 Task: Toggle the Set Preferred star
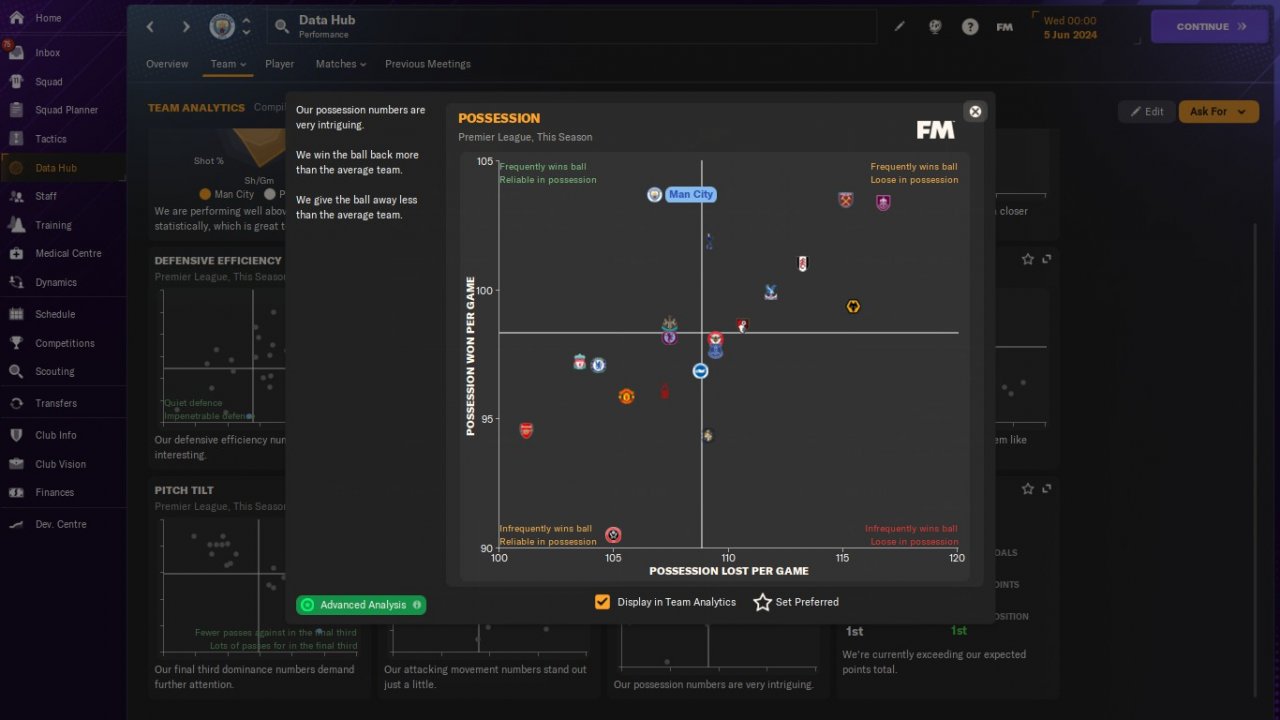click(x=762, y=602)
